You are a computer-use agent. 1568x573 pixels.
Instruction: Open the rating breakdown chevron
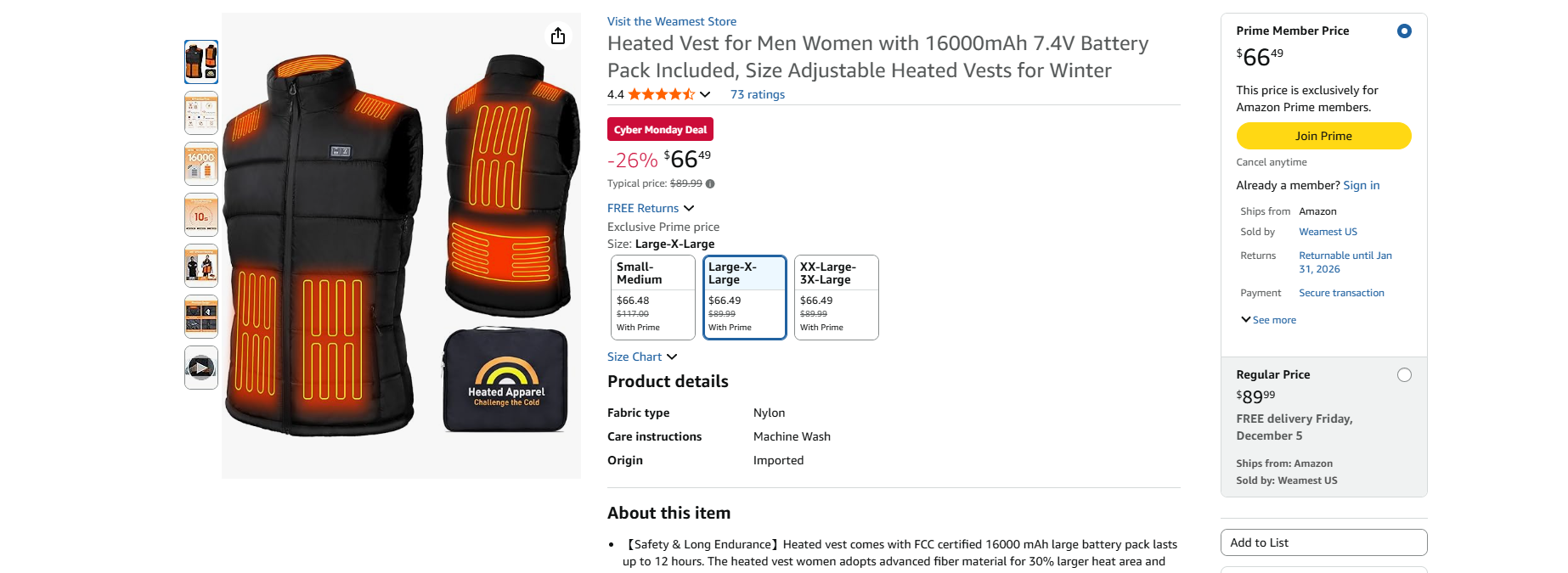[705, 94]
